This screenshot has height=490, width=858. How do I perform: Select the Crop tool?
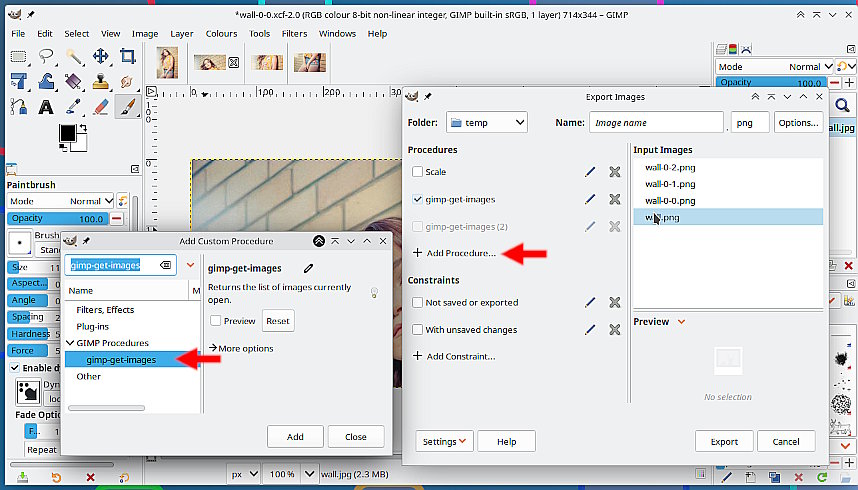coord(127,56)
